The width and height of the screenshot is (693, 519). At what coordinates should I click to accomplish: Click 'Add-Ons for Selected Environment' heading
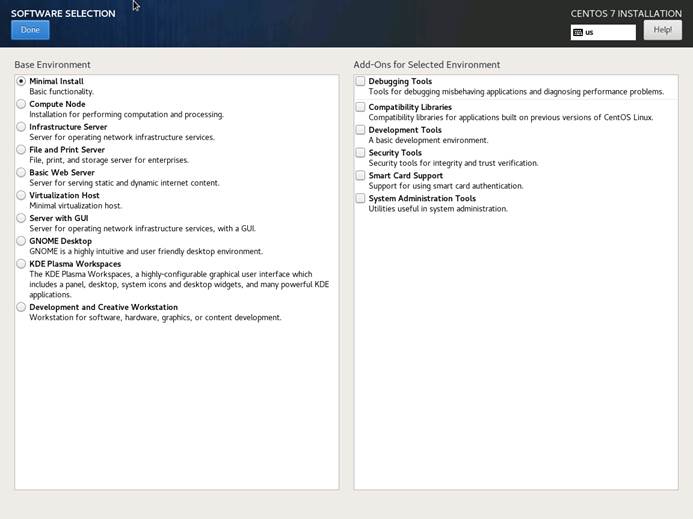[x=426, y=65]
